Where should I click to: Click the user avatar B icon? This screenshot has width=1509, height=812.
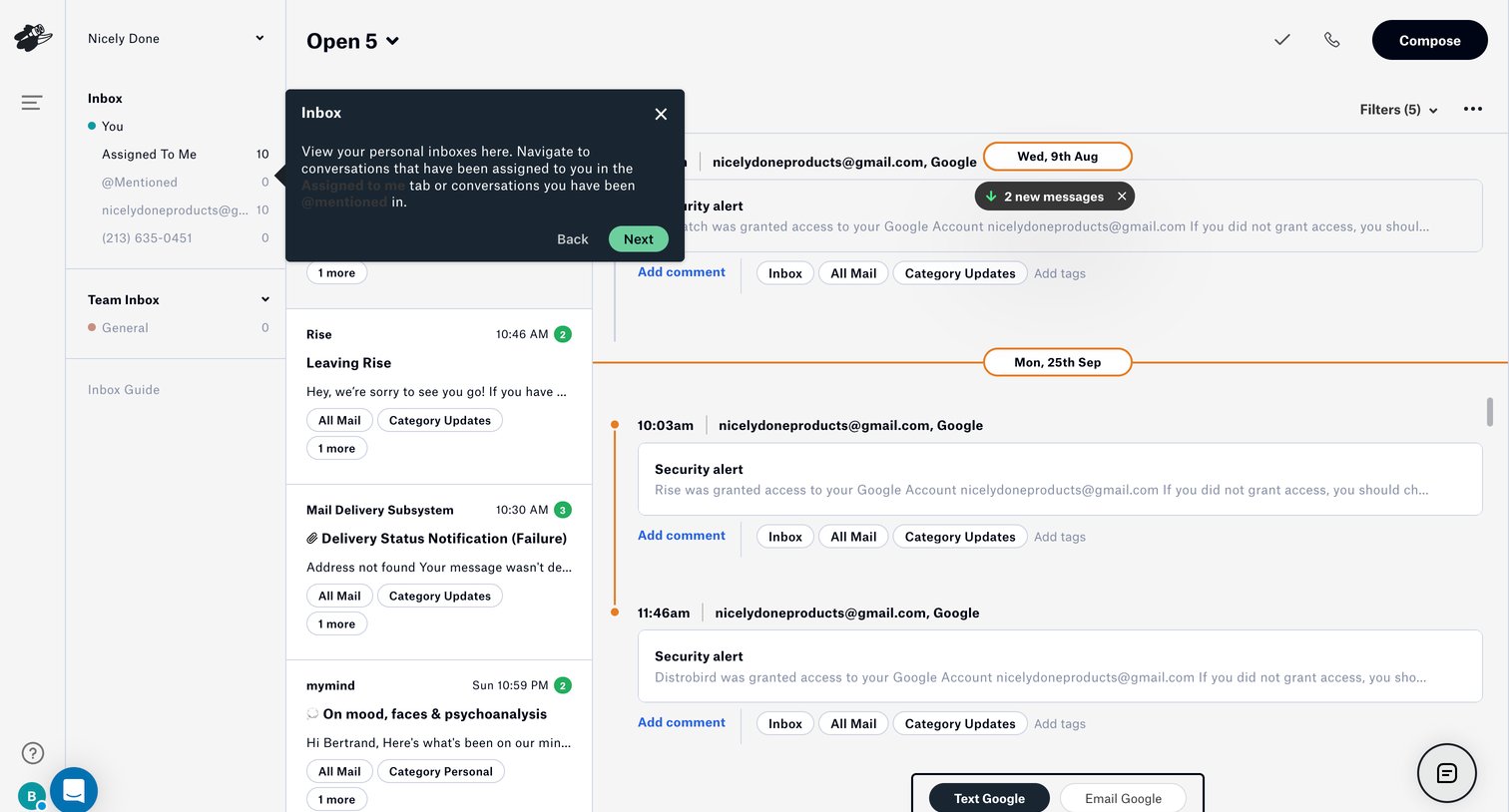32,796
